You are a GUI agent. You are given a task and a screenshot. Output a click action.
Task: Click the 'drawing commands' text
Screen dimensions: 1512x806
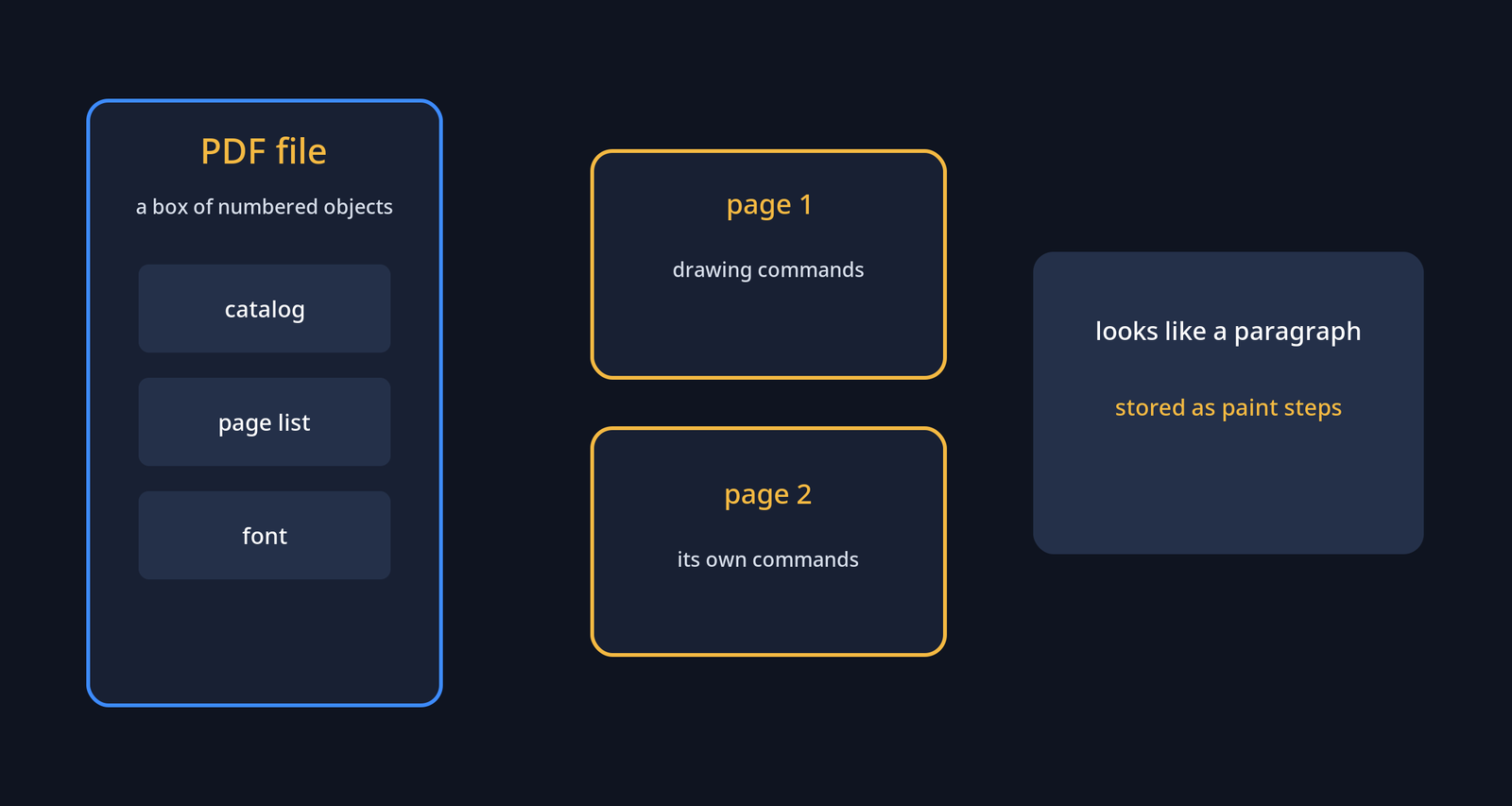point(768,270)
